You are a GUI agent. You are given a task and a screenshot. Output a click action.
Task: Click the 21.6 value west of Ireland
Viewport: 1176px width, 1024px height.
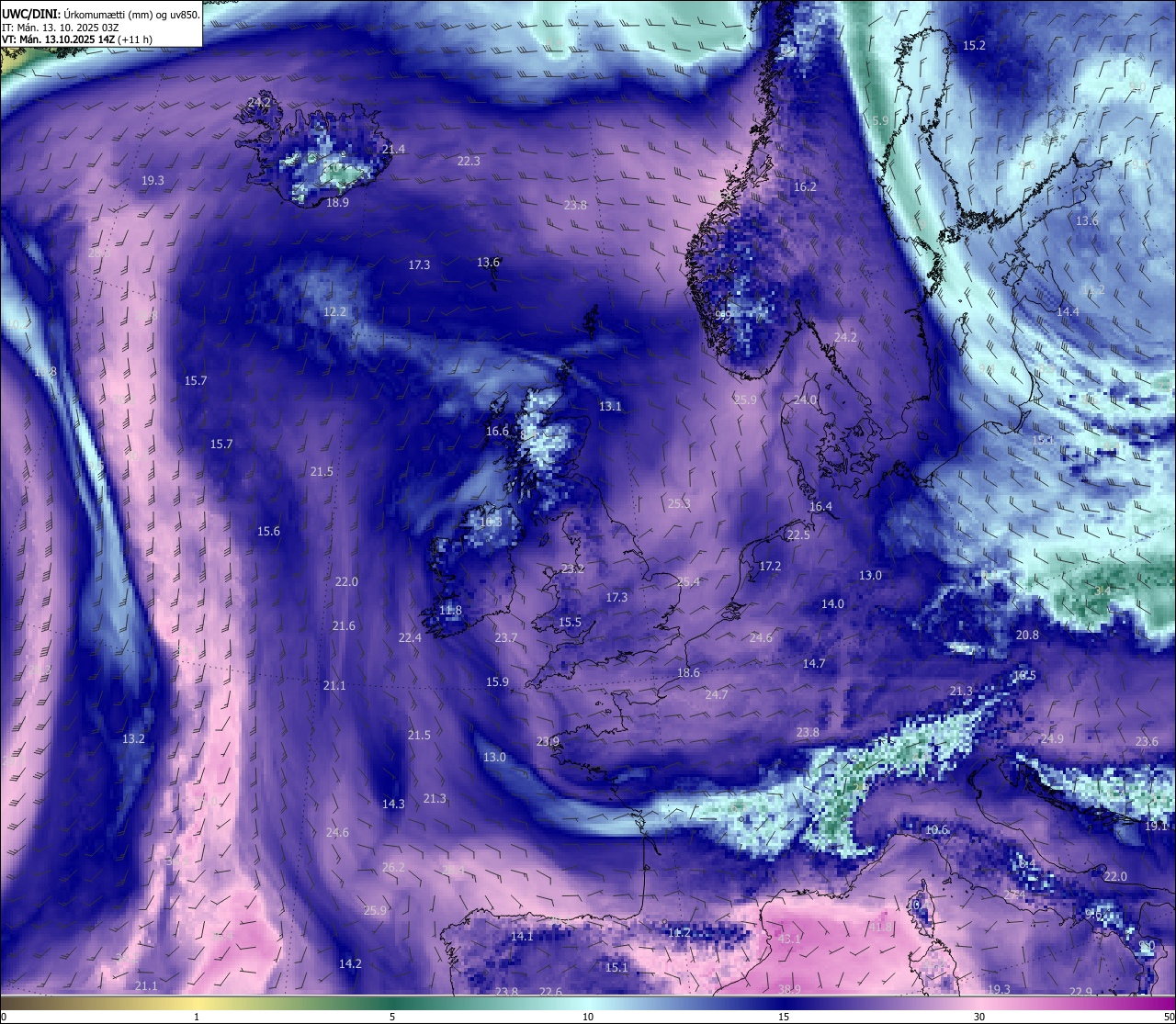tap(344, 625)
